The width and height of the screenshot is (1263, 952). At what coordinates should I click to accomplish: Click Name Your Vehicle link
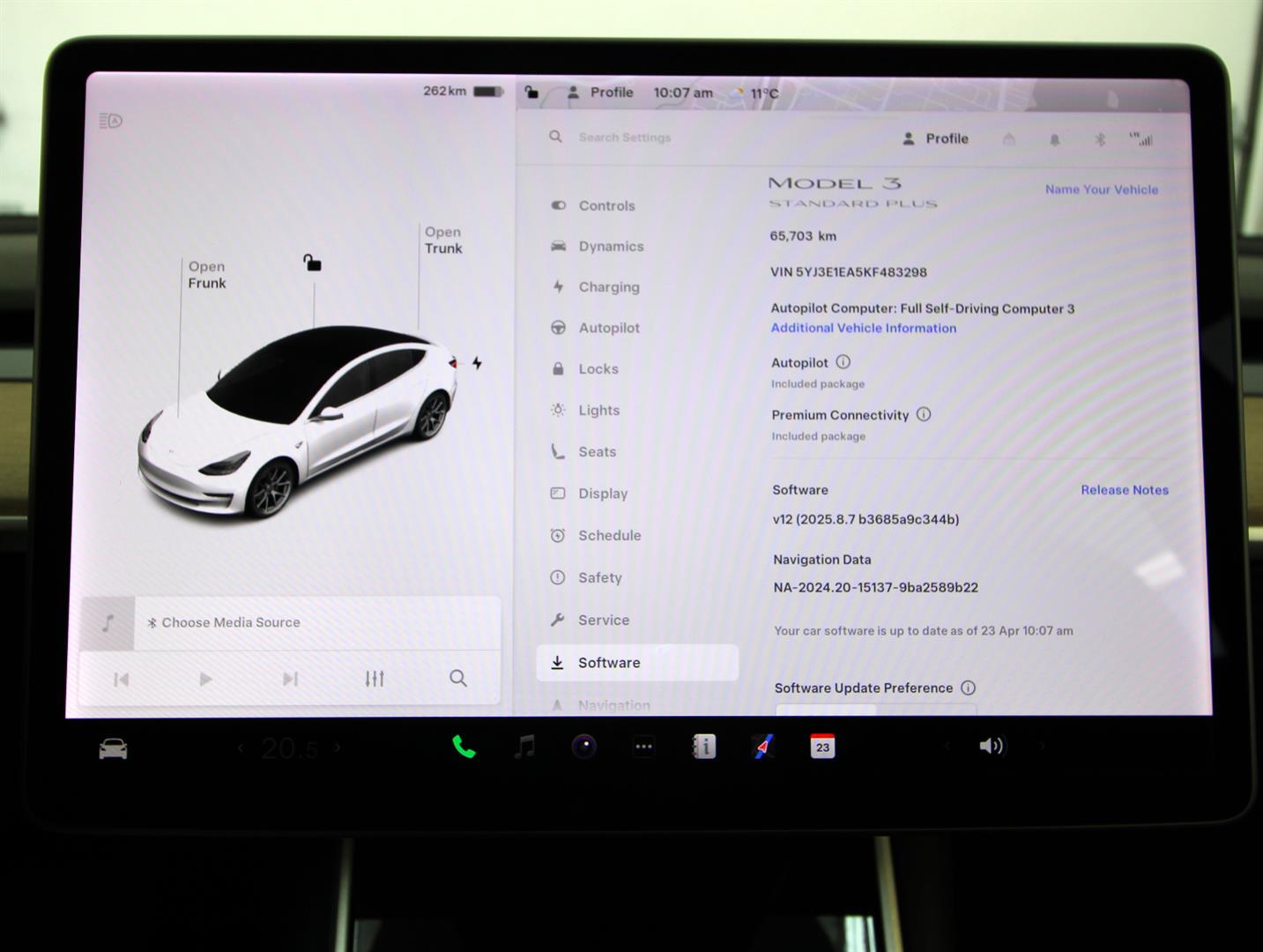(x=1102, y=190)
